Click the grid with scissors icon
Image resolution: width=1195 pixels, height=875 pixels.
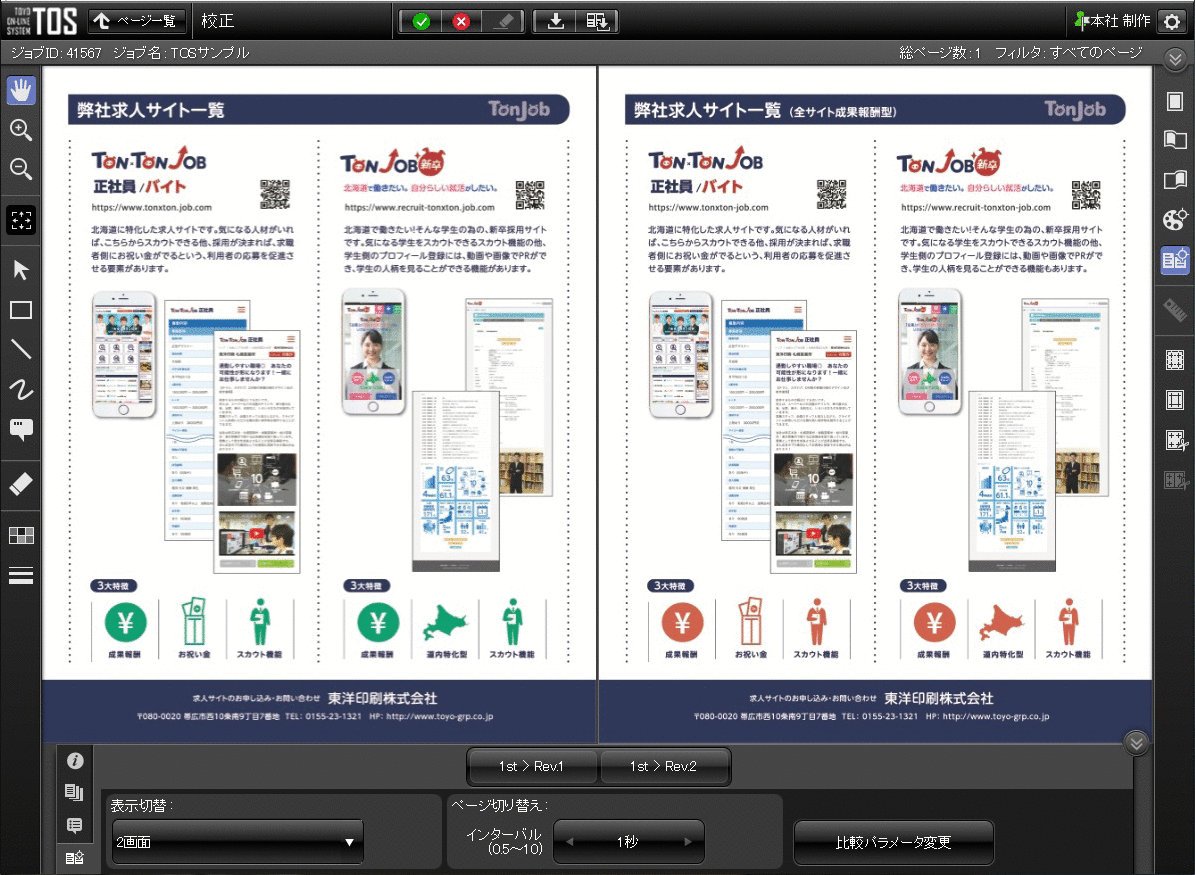coord(1175,440)
